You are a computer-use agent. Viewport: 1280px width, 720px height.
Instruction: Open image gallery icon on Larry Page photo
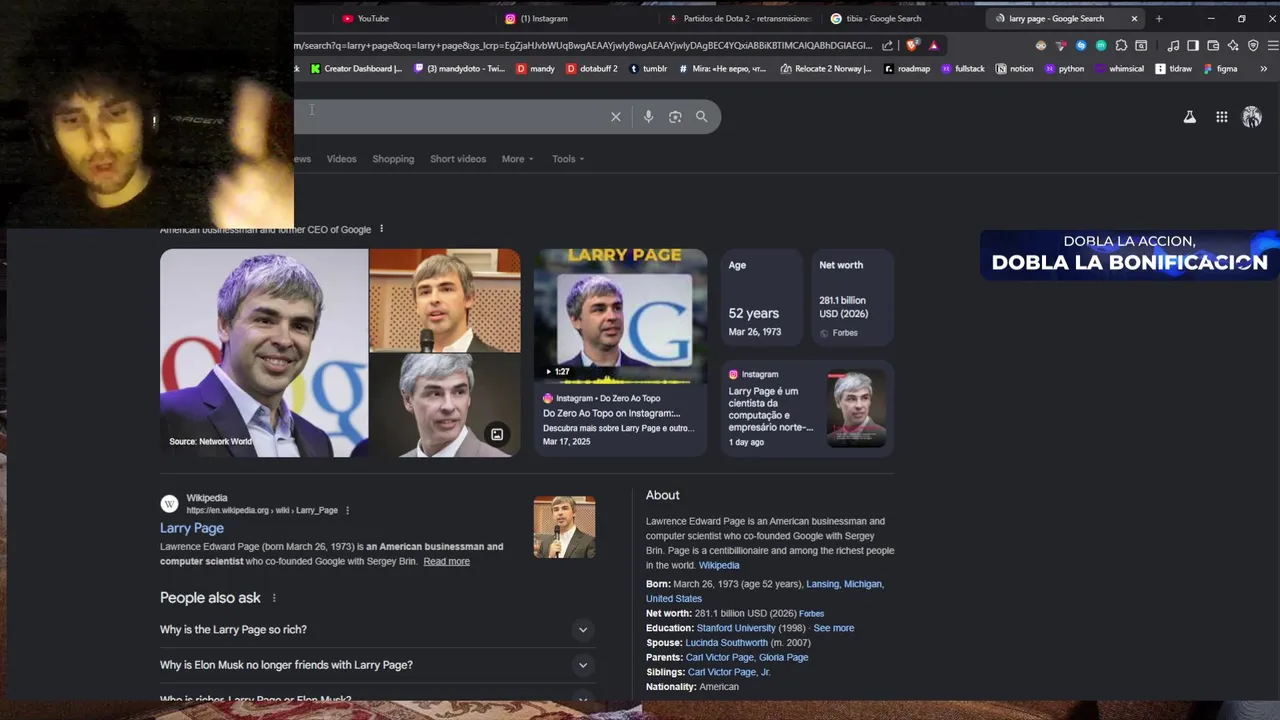click(x=497, y=434)
